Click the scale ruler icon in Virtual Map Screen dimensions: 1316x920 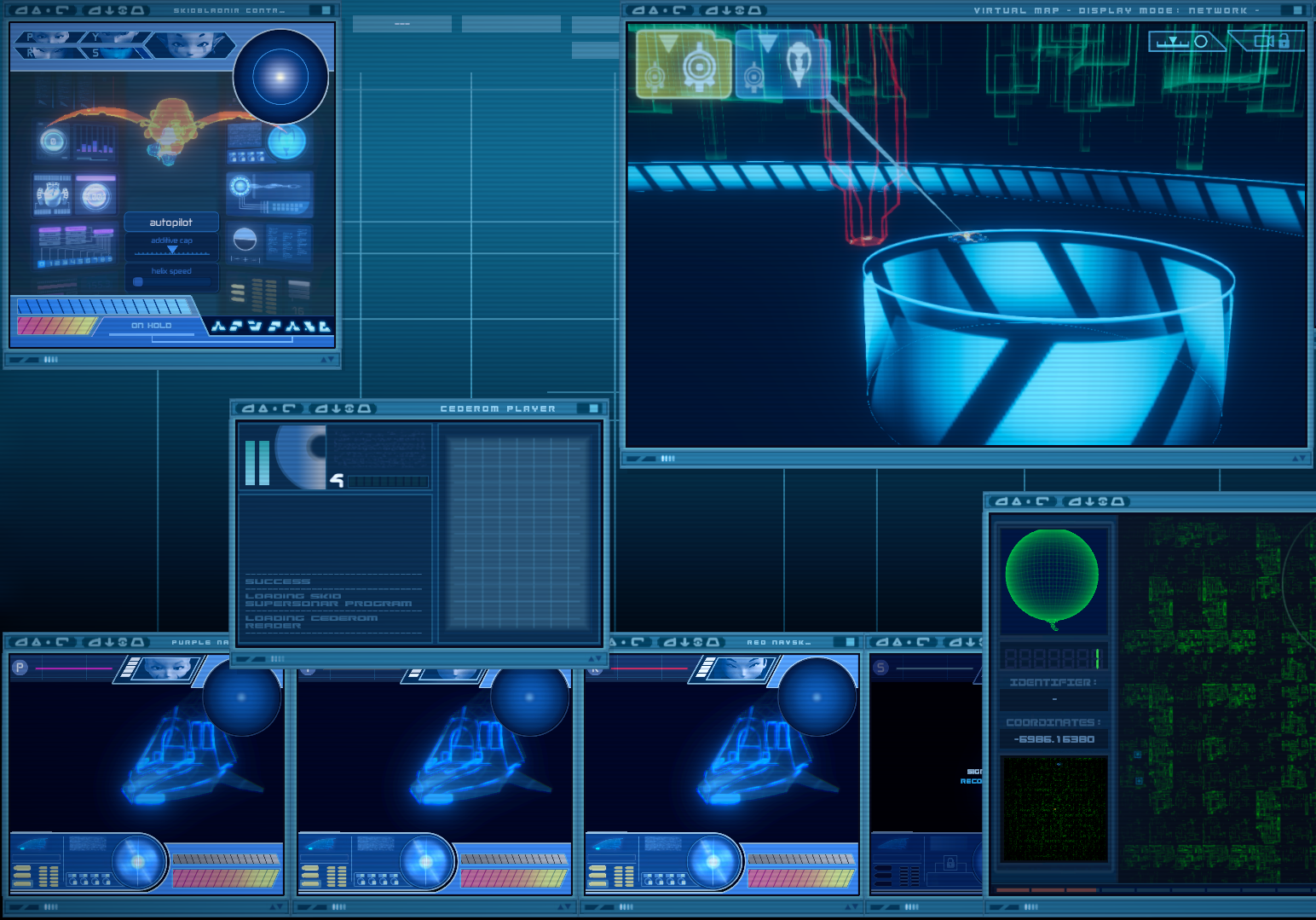click(1173, 41)
